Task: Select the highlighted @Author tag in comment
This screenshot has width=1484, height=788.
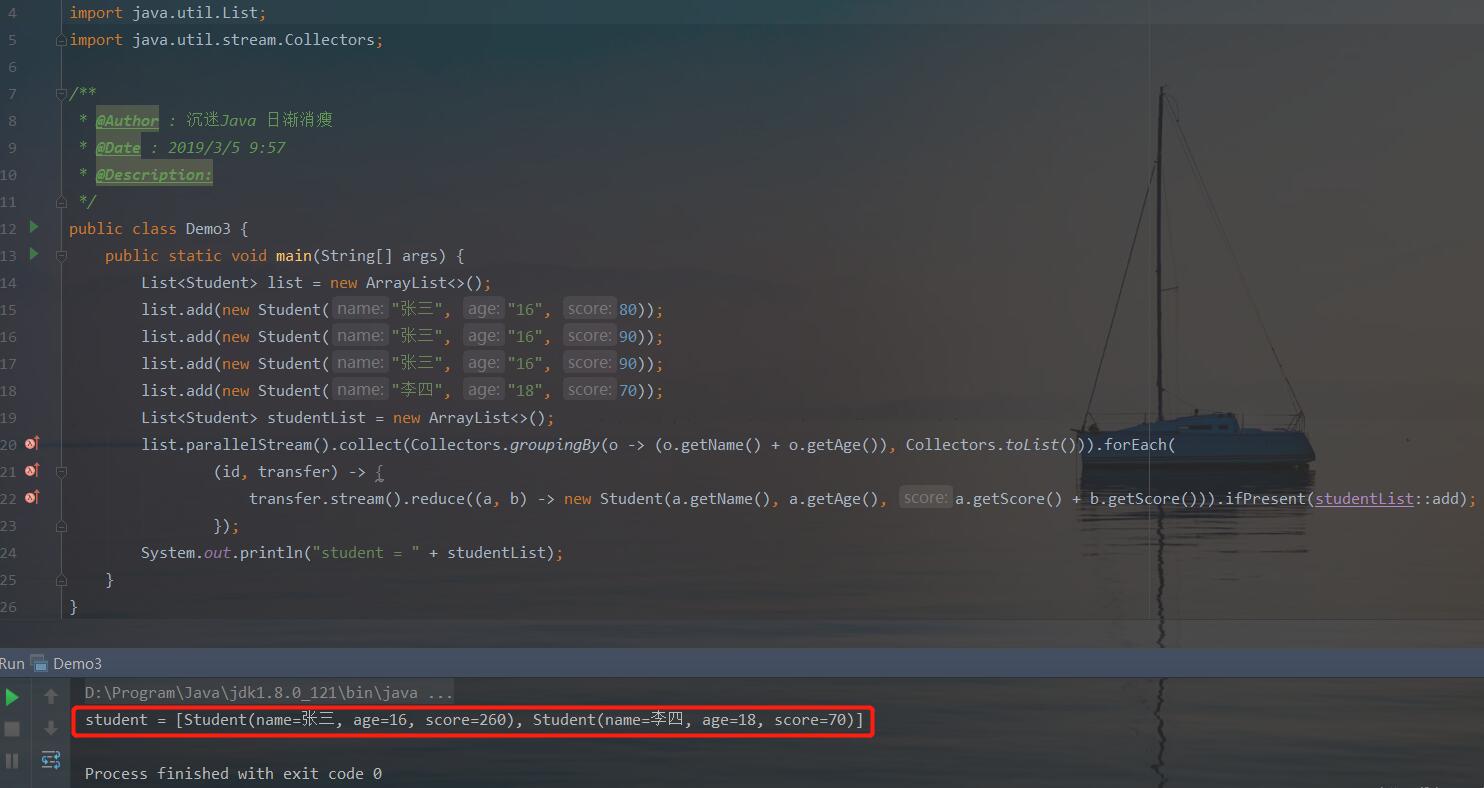Action: point(127,120)
